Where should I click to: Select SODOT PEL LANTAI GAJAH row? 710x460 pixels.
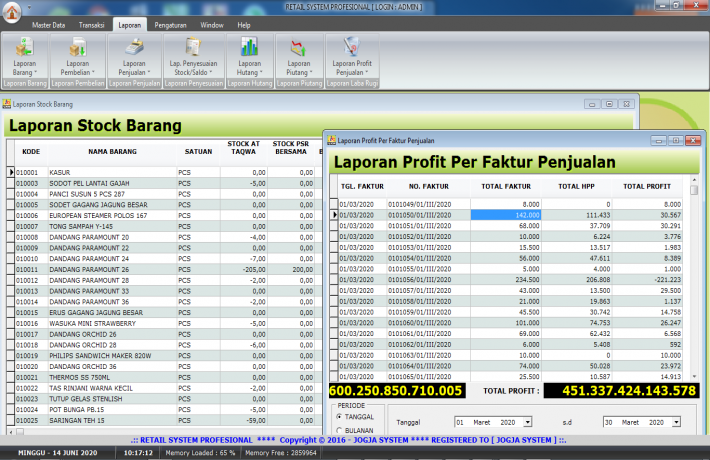(x=165, y=183)
